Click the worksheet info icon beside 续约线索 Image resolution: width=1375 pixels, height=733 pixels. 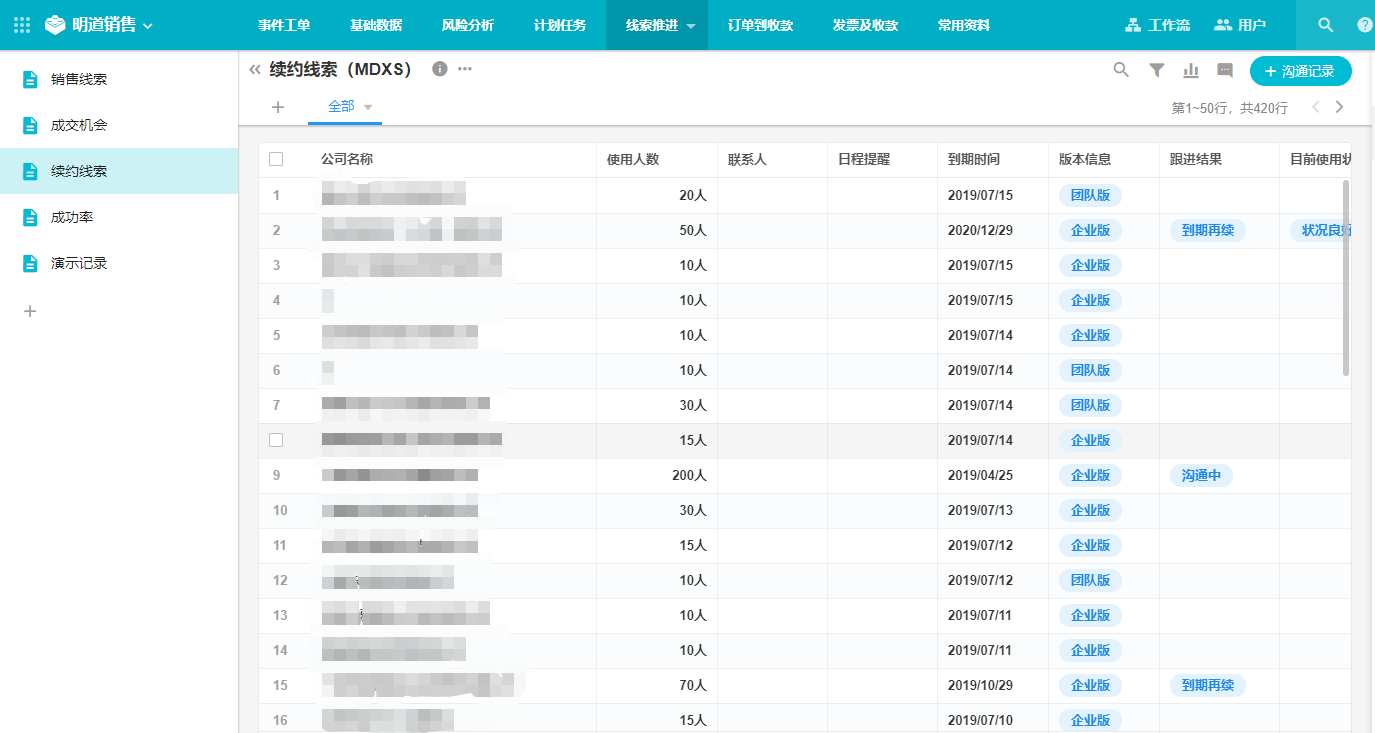click(439, 69)
